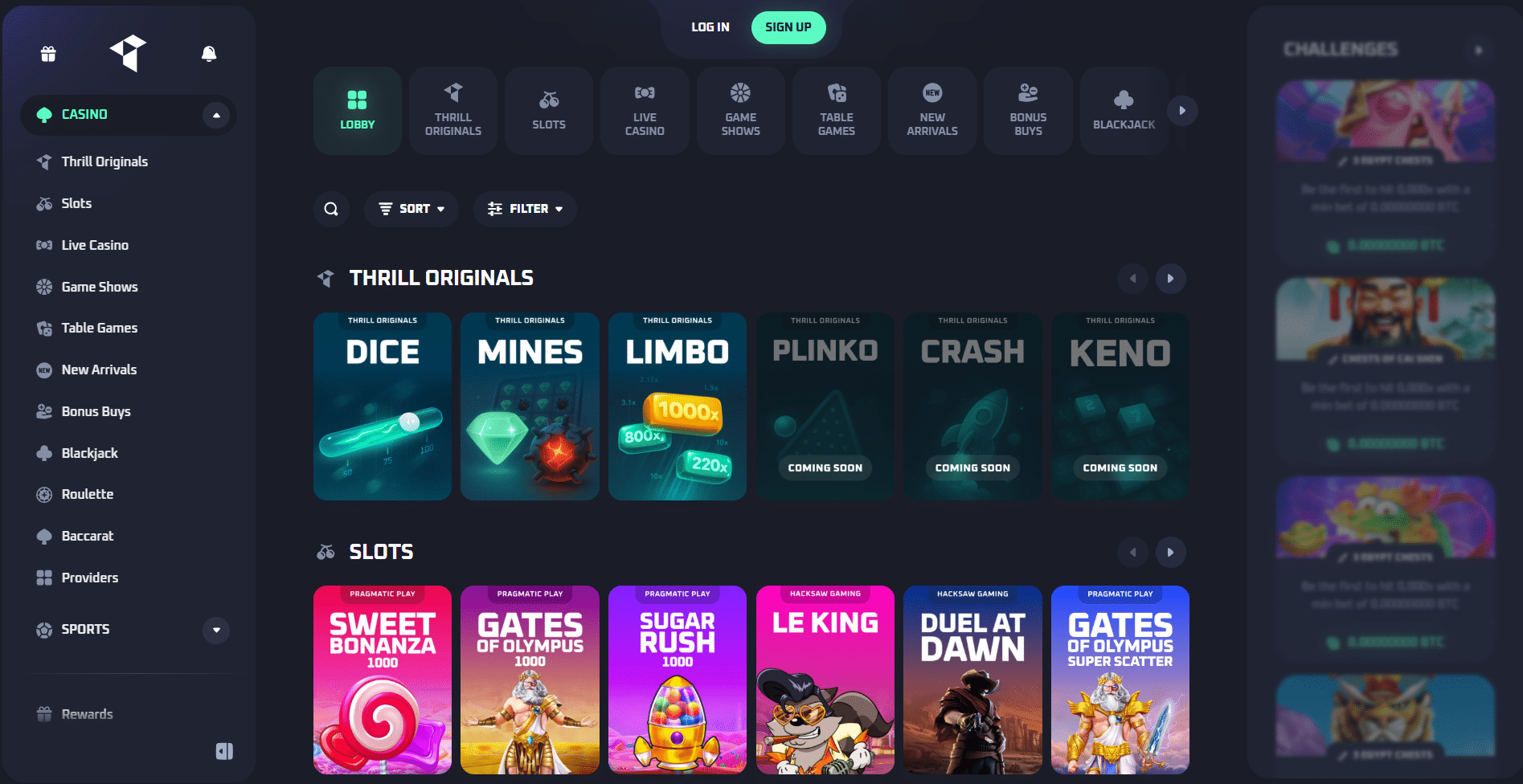Show next Thrill Originals games
The width and height of the screenshot is (1523, 784).
1171,279
